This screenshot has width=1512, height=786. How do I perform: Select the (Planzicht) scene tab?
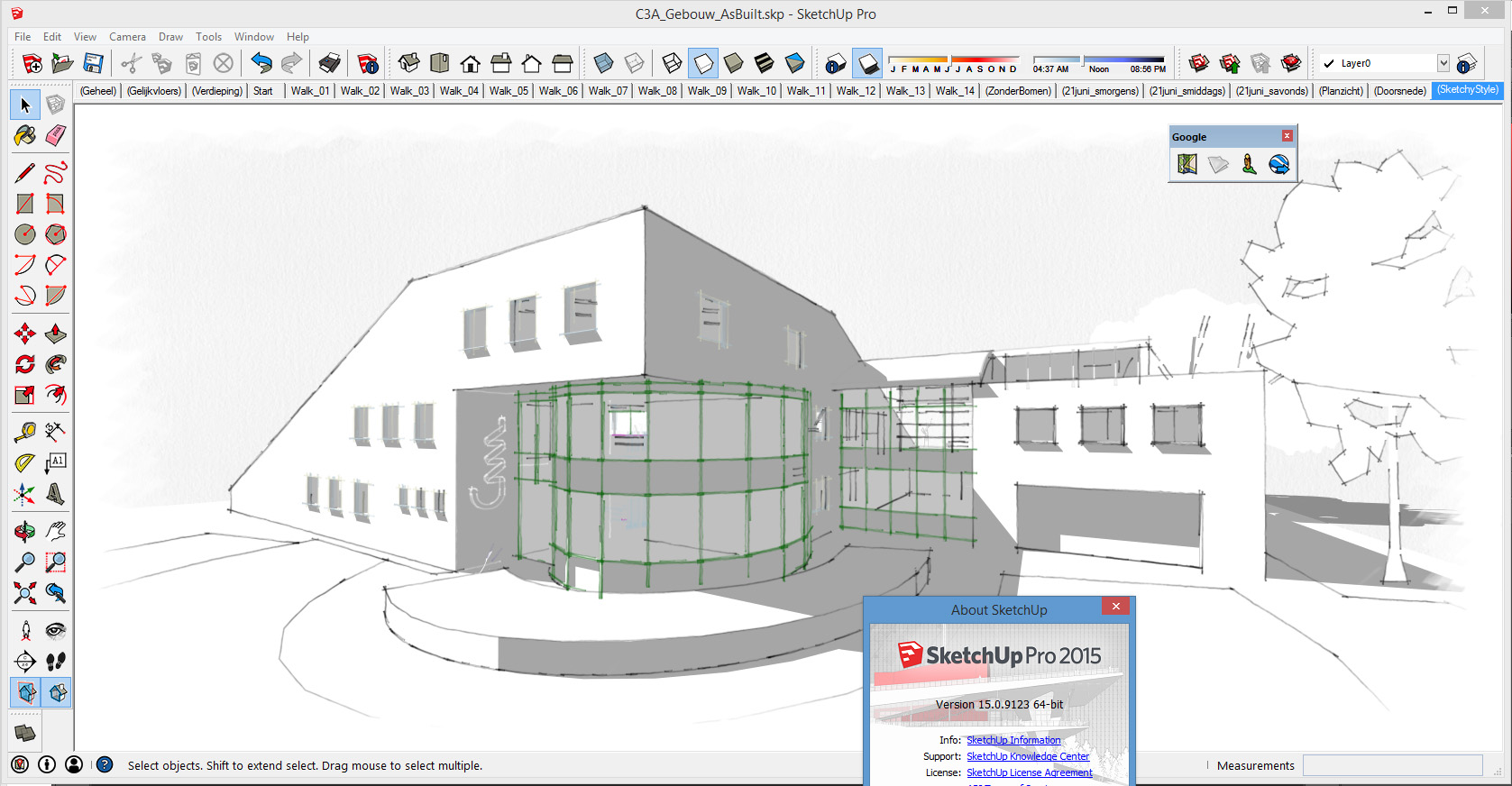click(x=1341, y=91)
